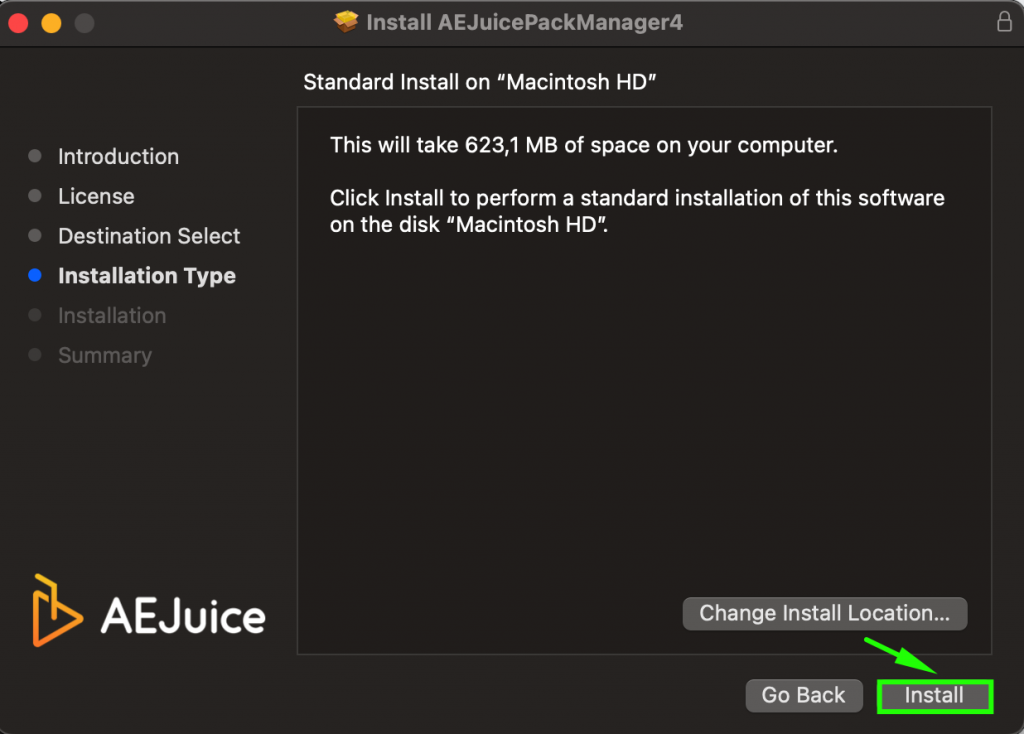This screenshot has height=734, width=1024.
Task: Click the lock icon in the title bar
Action: 1005,22
